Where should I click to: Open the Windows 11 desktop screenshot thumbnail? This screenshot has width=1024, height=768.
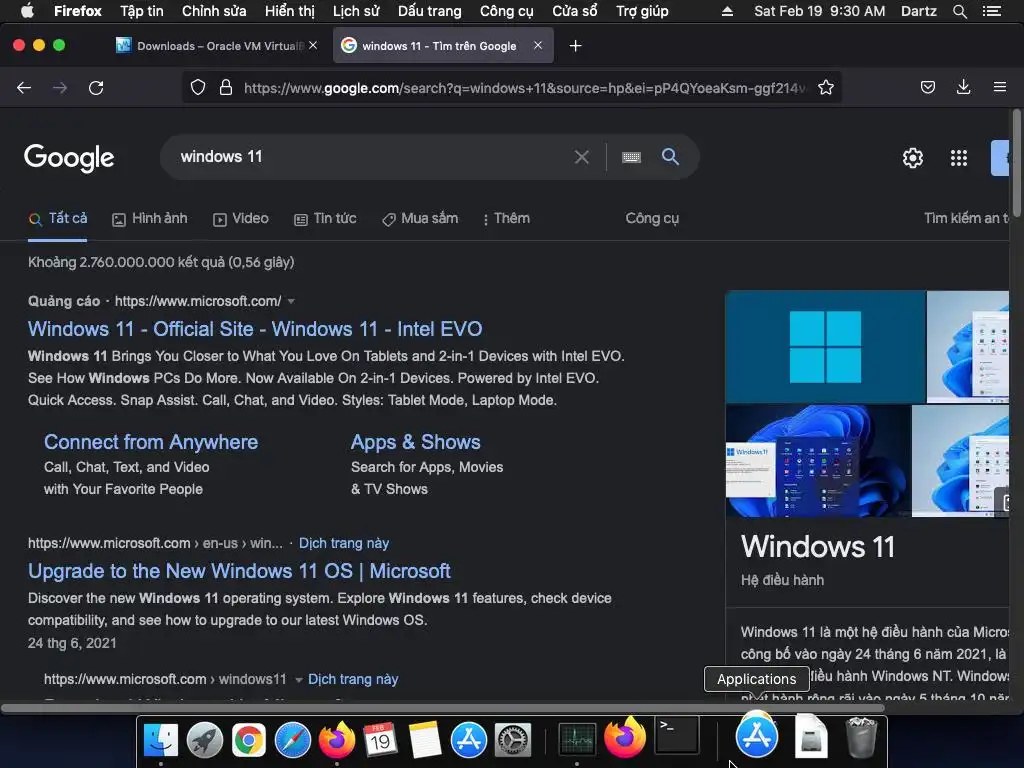click(x=818, y=461)
